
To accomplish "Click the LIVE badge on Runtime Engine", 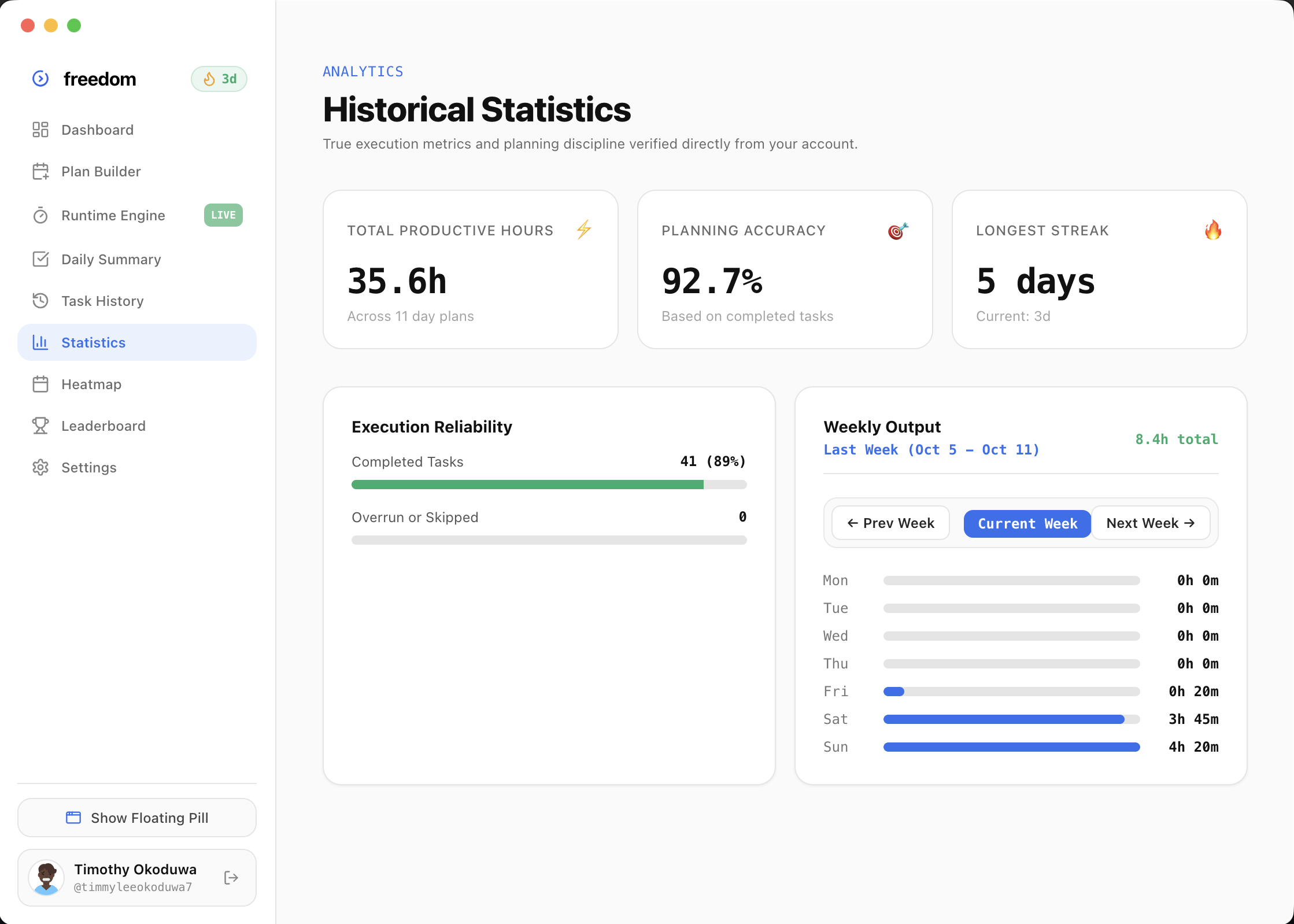I will 223,215.
